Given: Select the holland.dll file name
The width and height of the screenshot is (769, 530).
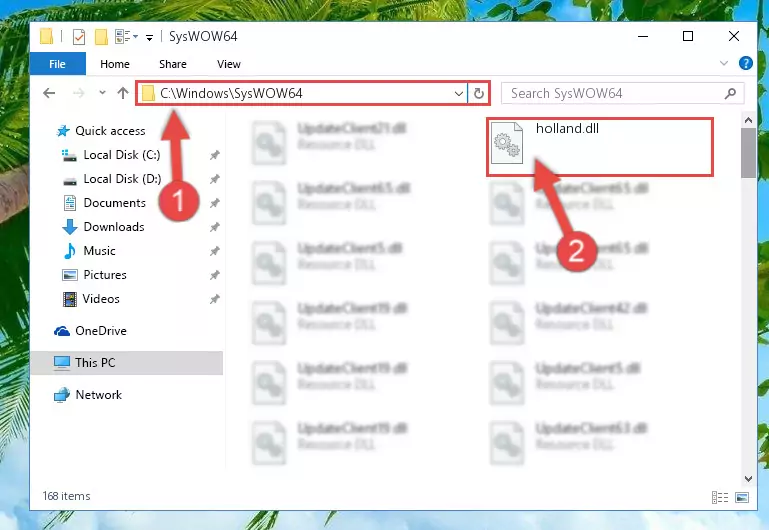Looking at the screenshot, I should coord(567,128).
